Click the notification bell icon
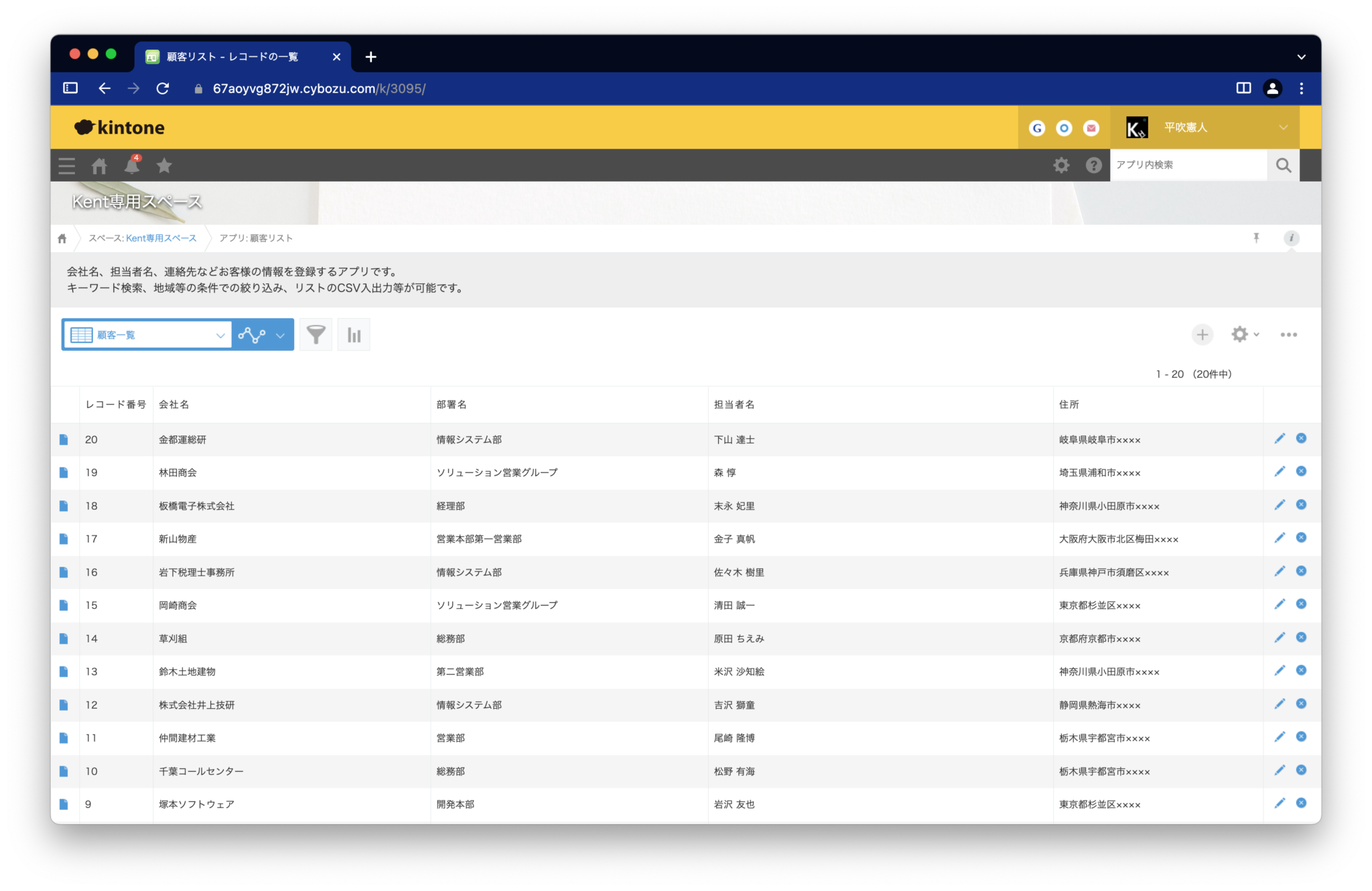The height and width of the screenshot is (891, 1372). point(131,165)
